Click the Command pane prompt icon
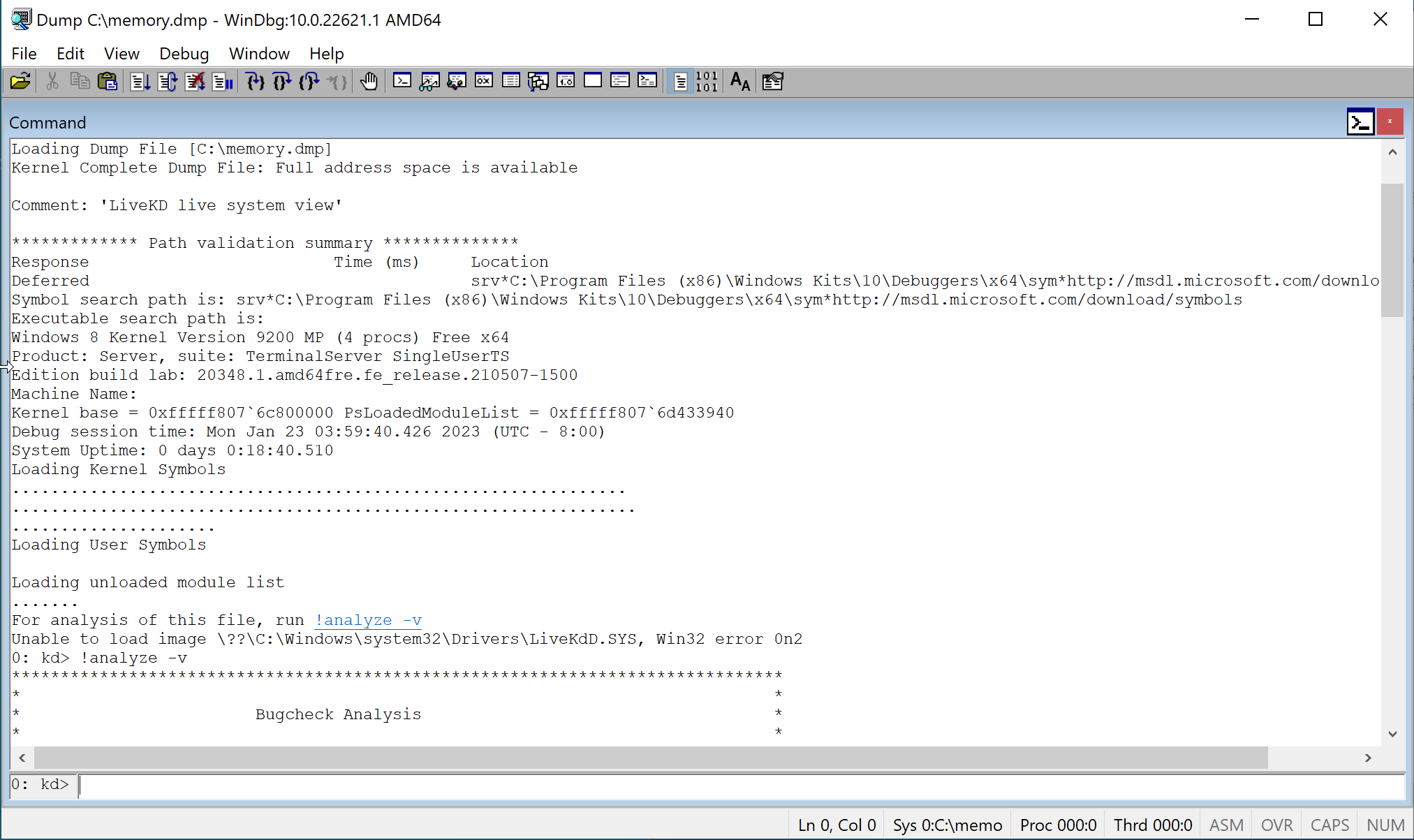The height and width of the screenshot is (840, 1414). pyautogui.click(x=1360, y=121)
